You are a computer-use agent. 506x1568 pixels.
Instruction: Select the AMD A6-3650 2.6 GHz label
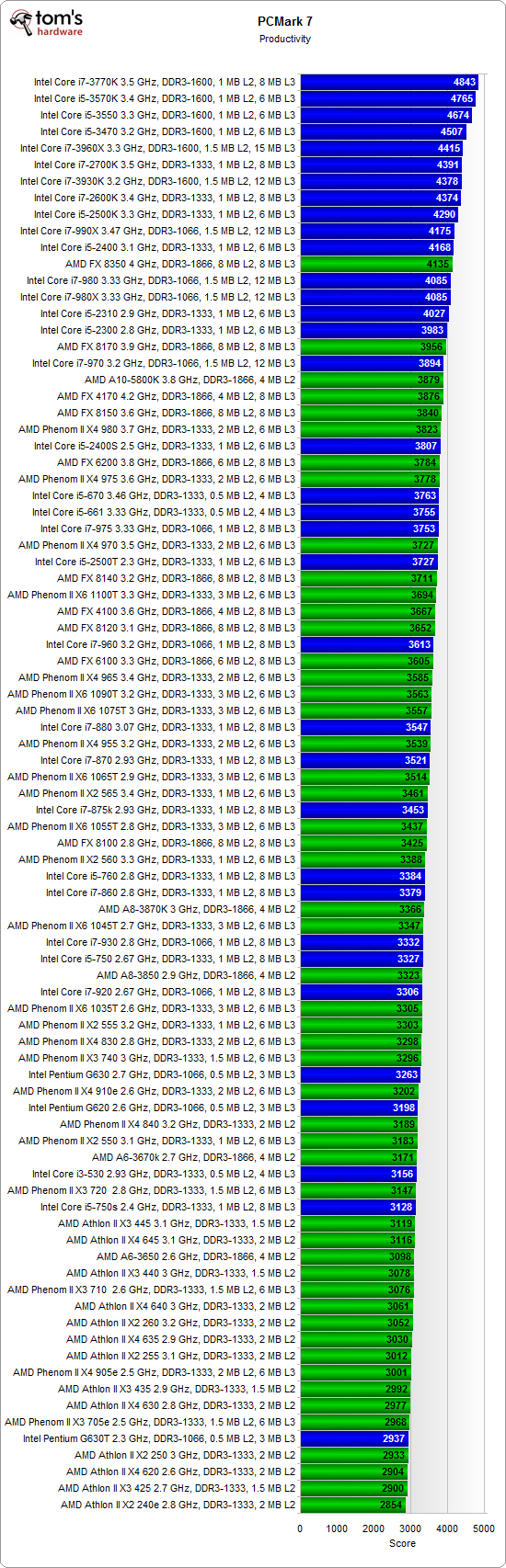pos(196,1256)
